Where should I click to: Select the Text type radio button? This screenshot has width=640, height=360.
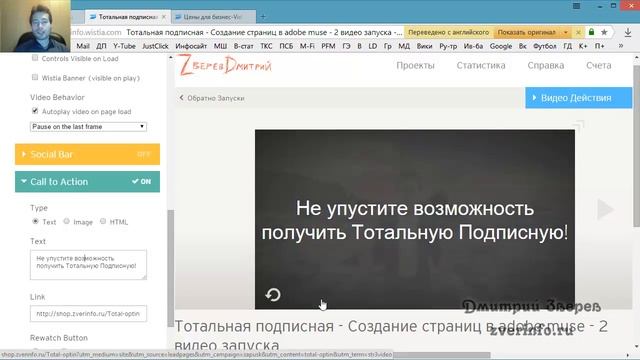coord(35,221)
